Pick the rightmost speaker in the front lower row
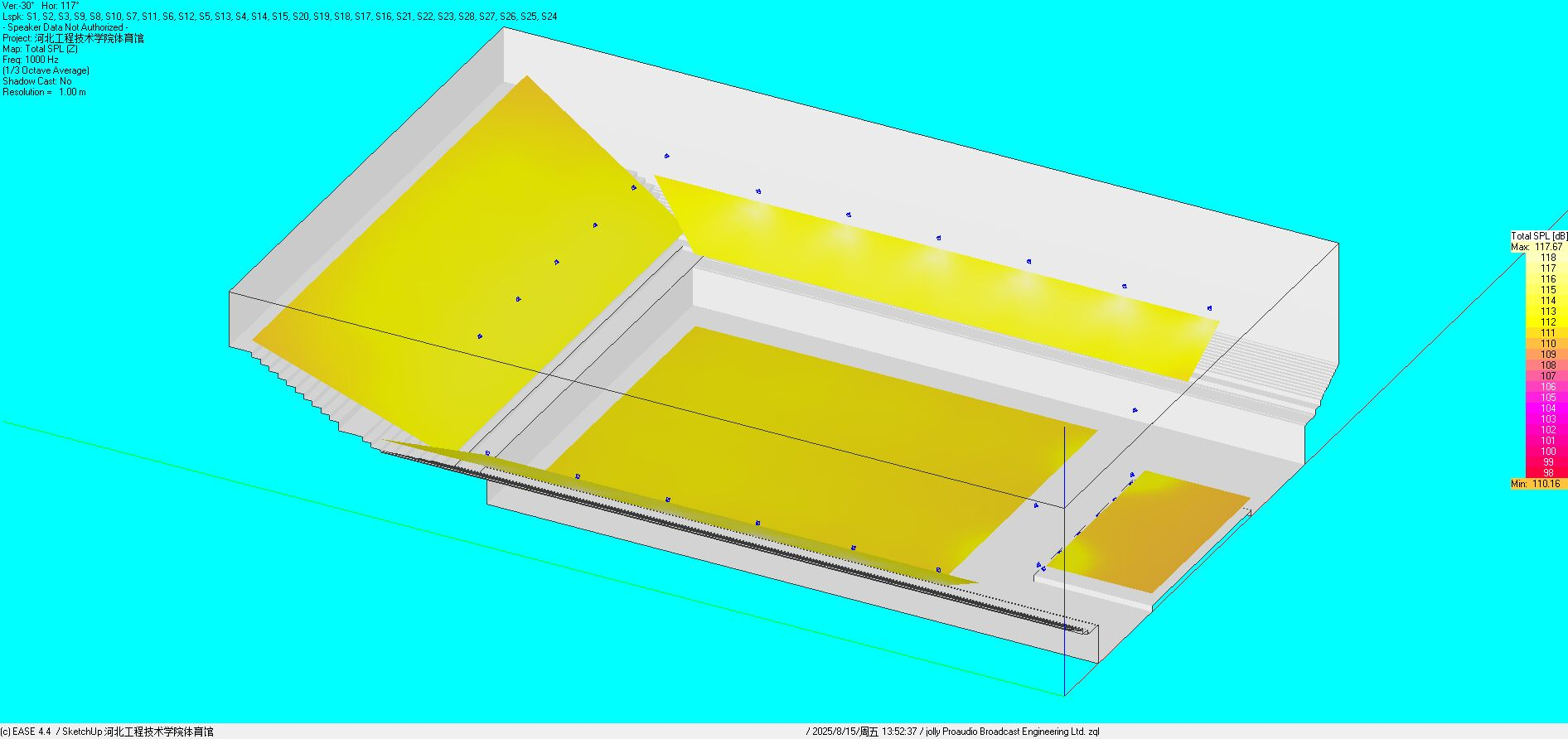The height and width of the screenshot is (739, 1568). 938,570
